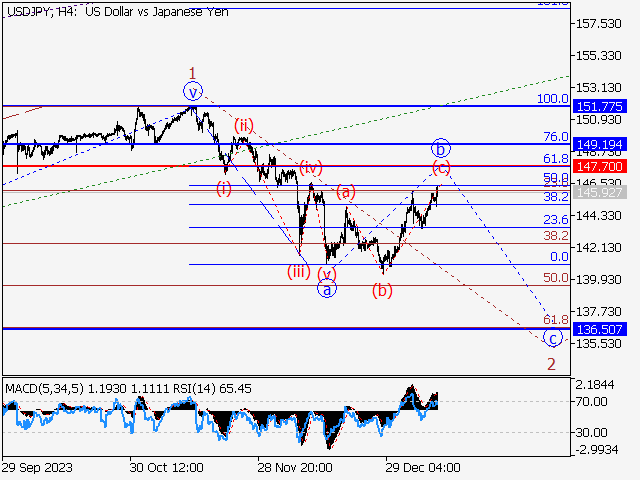Click the 30.00 RSI level value

coord(591,433)
